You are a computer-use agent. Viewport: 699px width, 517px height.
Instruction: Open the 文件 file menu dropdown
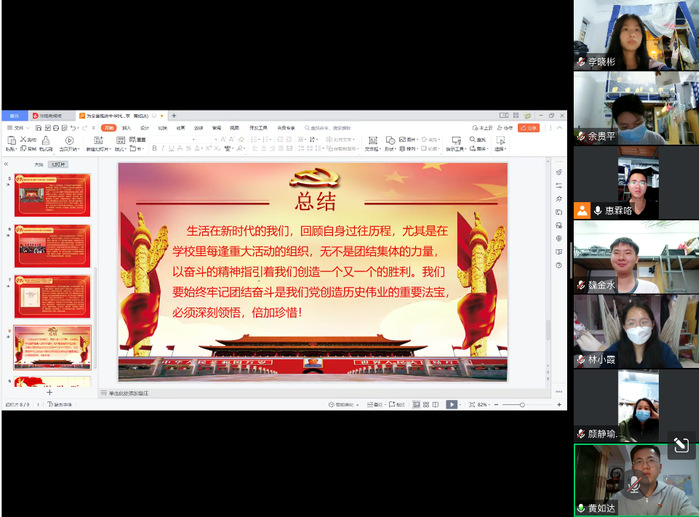tap(17, 128)
